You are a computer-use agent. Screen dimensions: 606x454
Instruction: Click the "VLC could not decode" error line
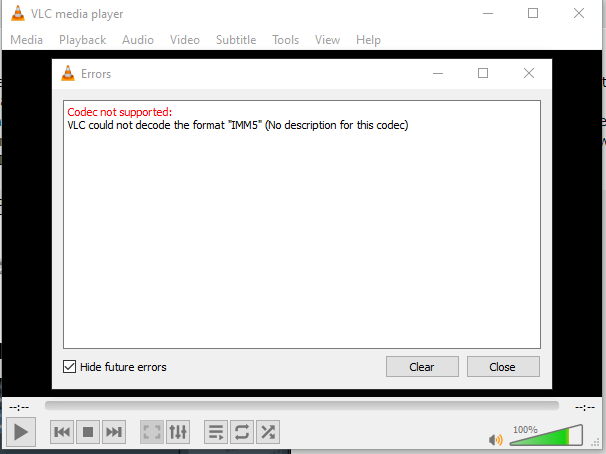point(238,125)
